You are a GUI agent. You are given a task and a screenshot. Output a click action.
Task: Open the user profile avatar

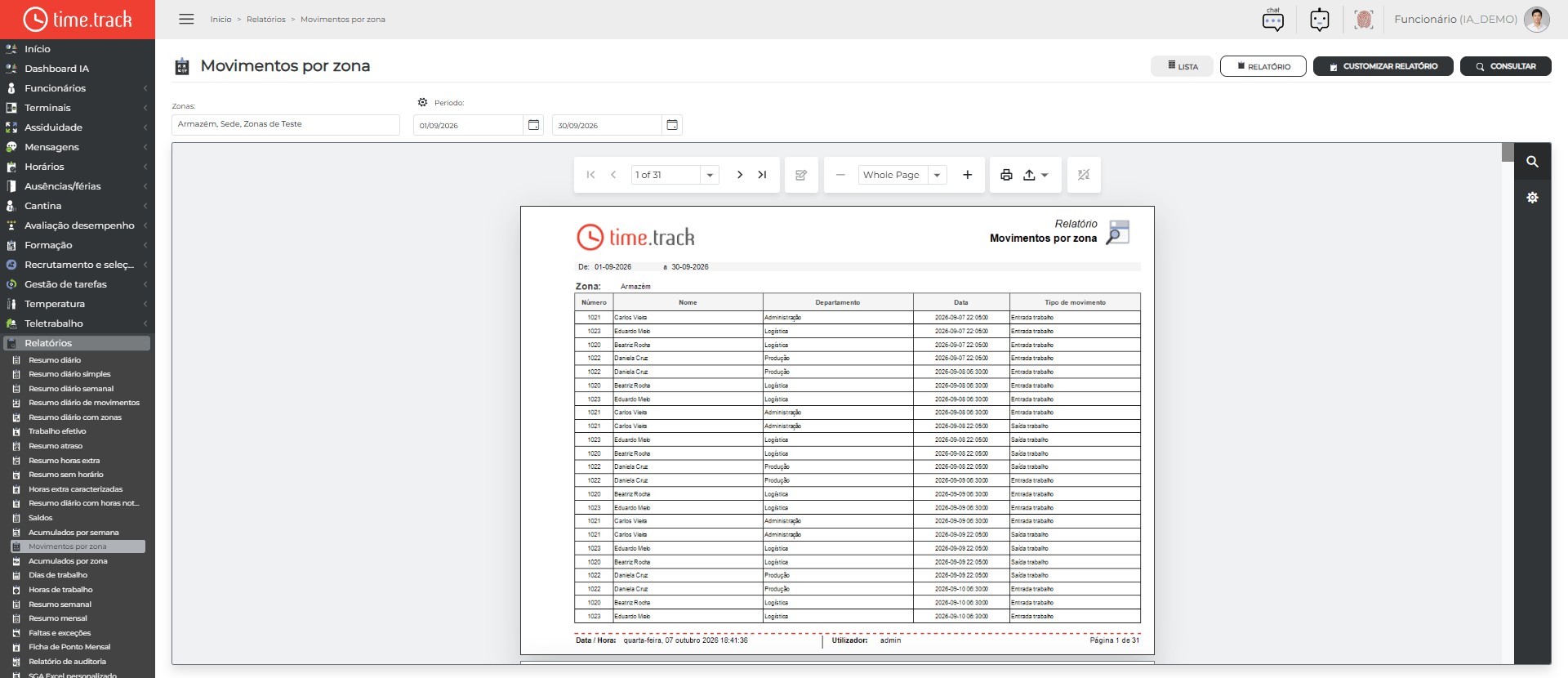click(x=1536, y=20)
